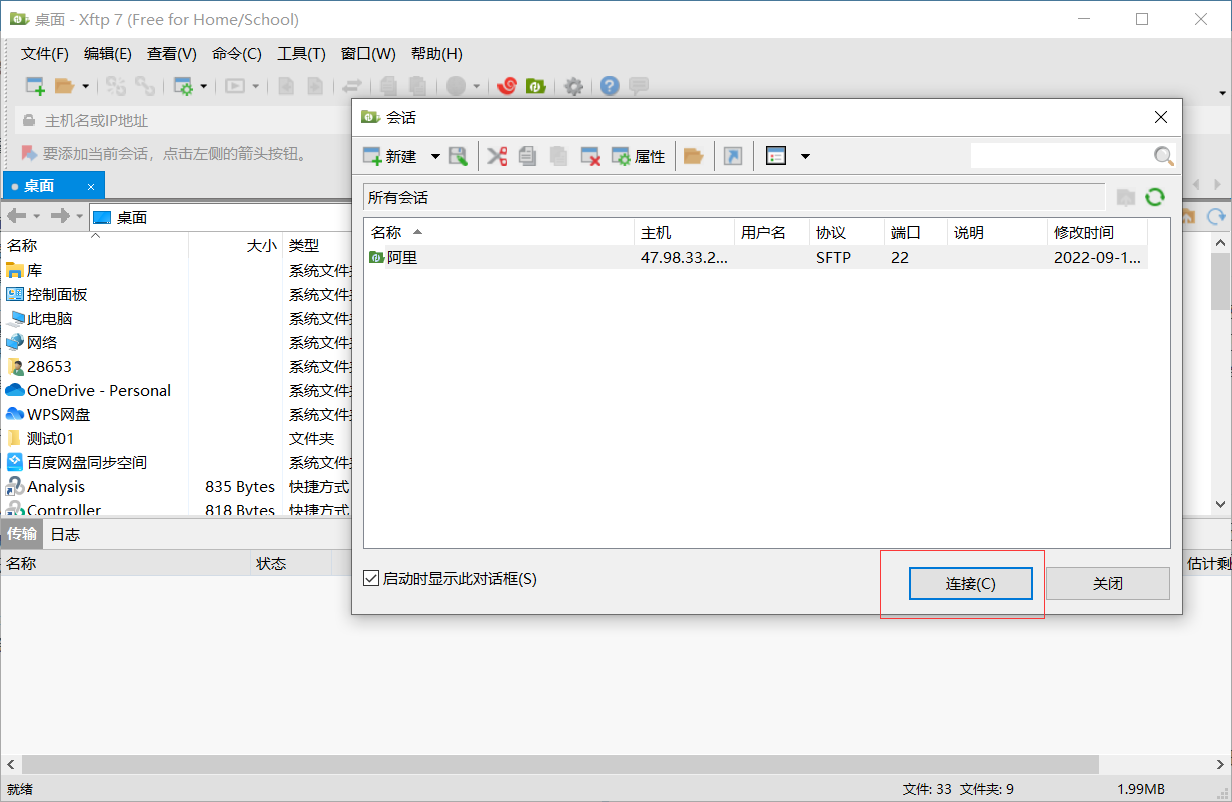Click the forward arrow in local file pane
This screenshot has width=1232, height=802.
click(x=60, y=216)
